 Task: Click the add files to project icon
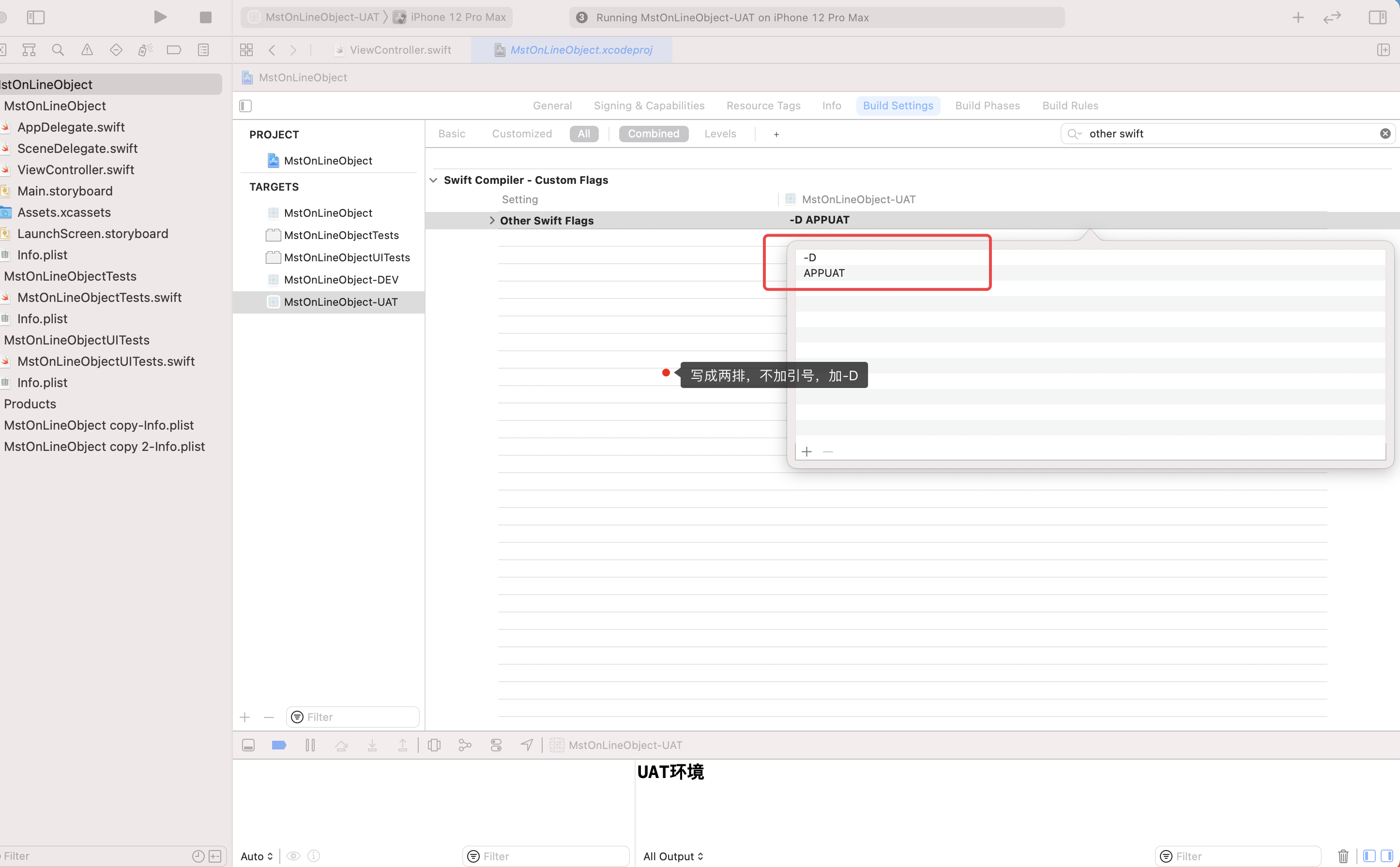244,716
